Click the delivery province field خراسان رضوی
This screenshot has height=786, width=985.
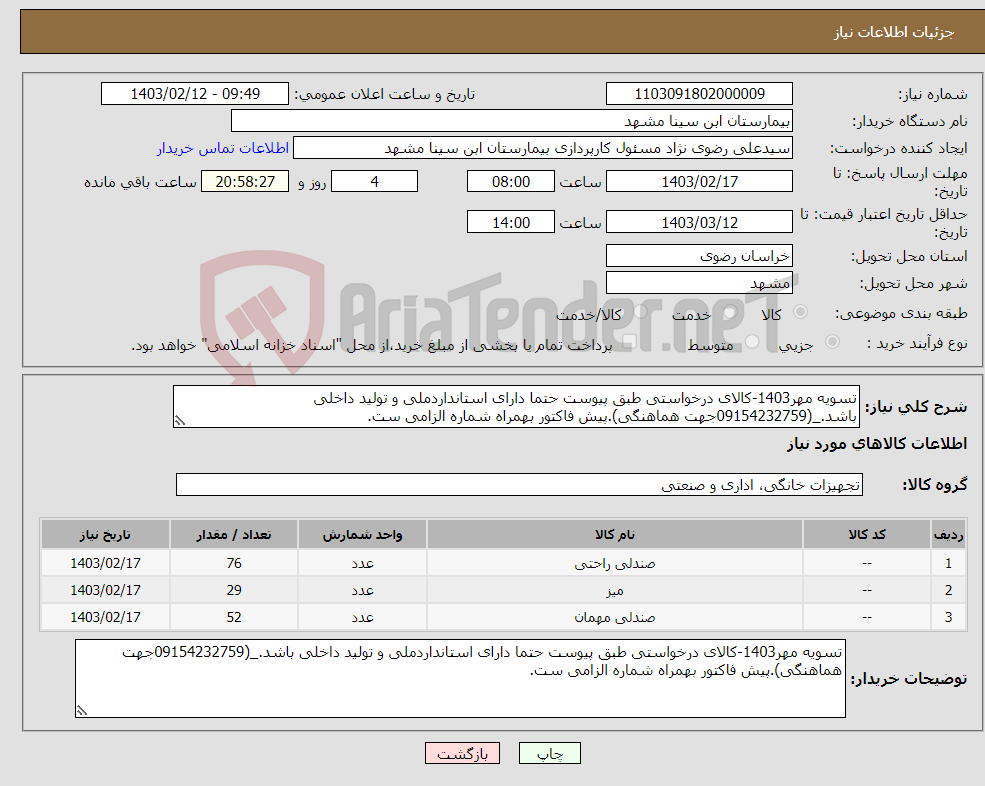pyautogui.click(x=699, y=256)
